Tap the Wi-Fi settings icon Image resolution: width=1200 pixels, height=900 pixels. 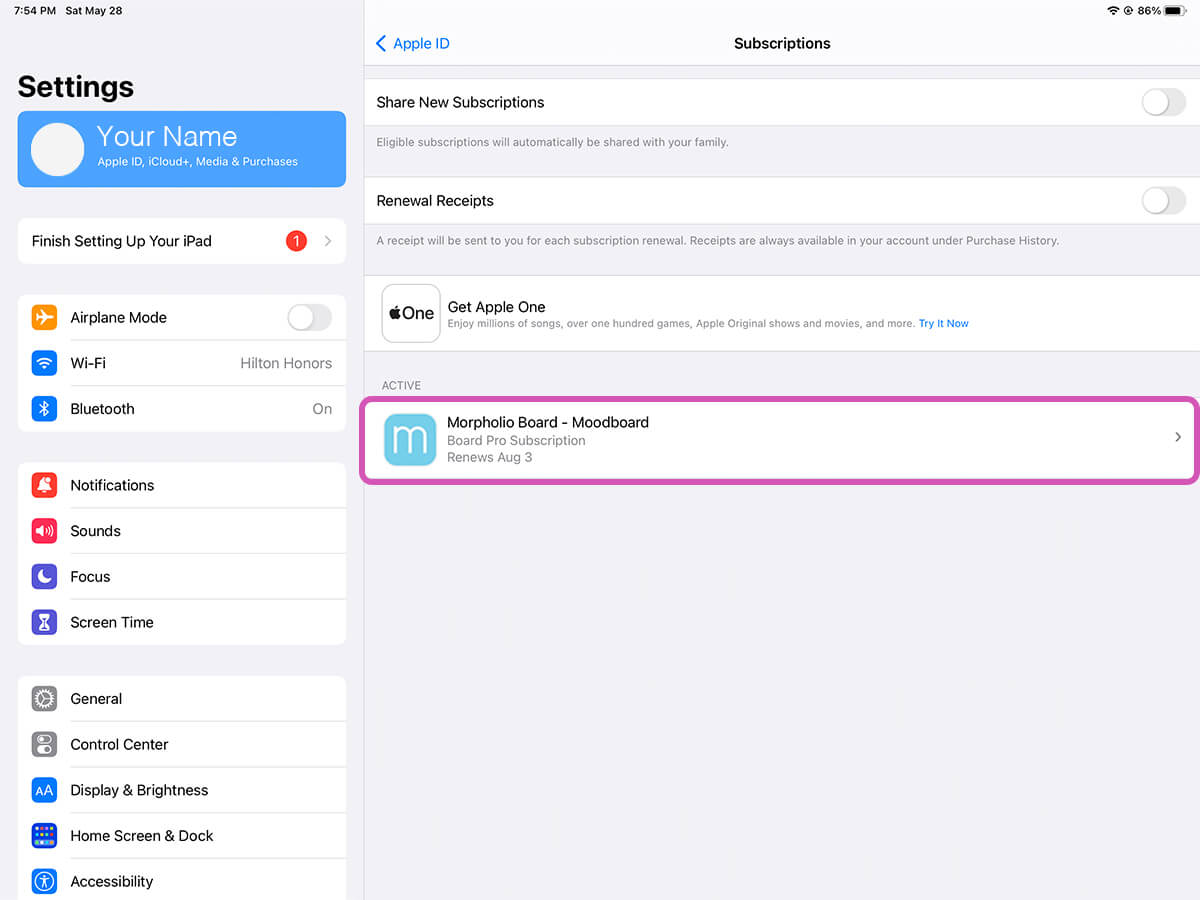click(x=44, y=363)
